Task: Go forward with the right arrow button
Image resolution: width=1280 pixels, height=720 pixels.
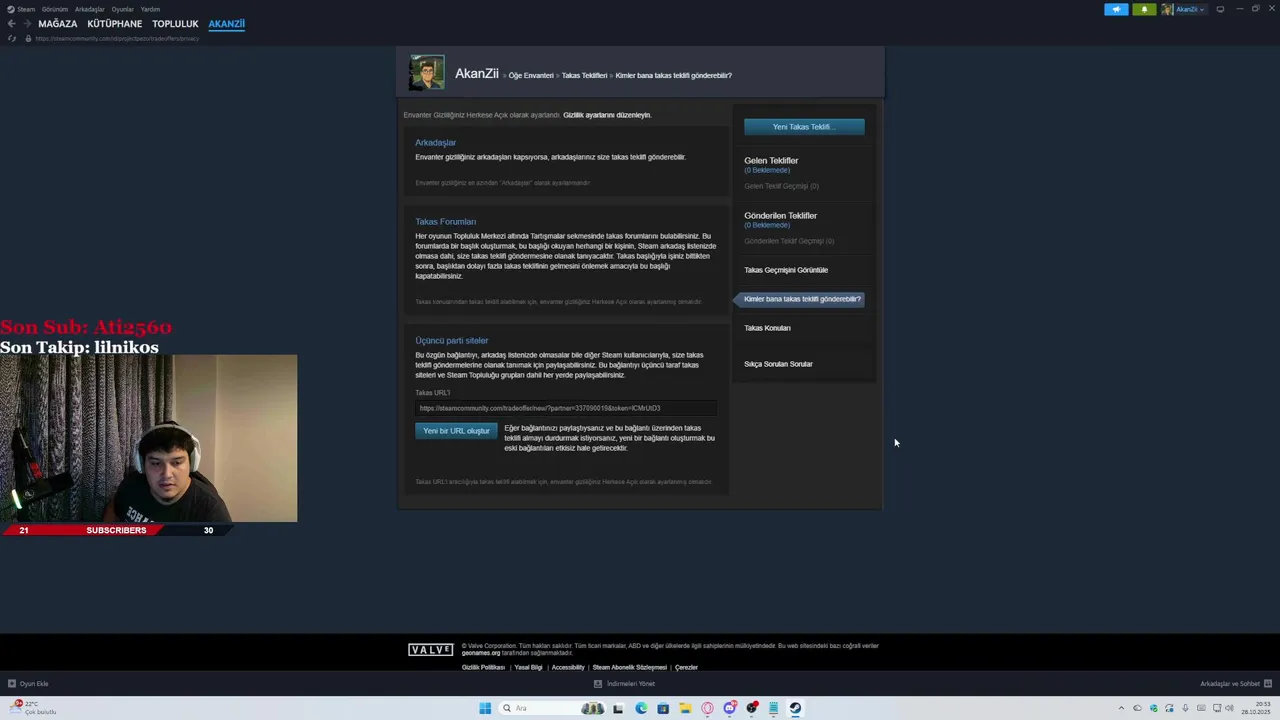Action: 26,24
